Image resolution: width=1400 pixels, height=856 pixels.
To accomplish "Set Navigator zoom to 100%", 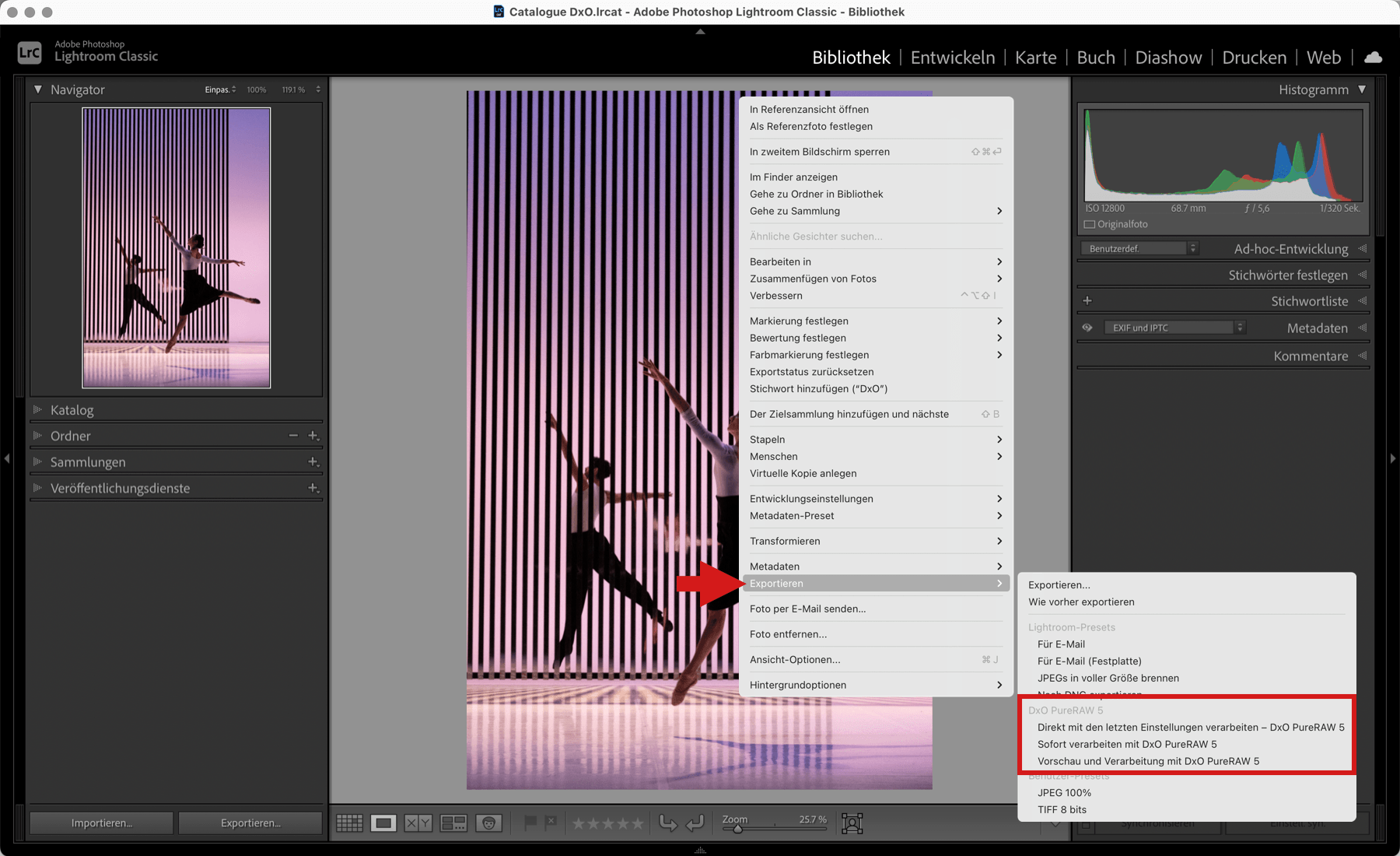I will (256, 89).
